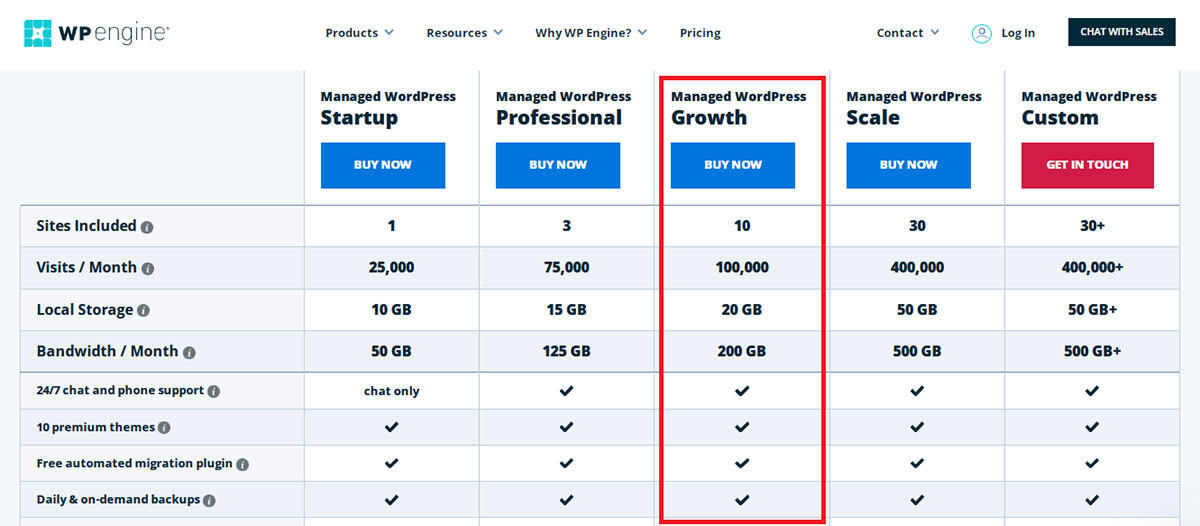
Task: Click the 75,000 visits value
Action: click(x=566, y=268)
